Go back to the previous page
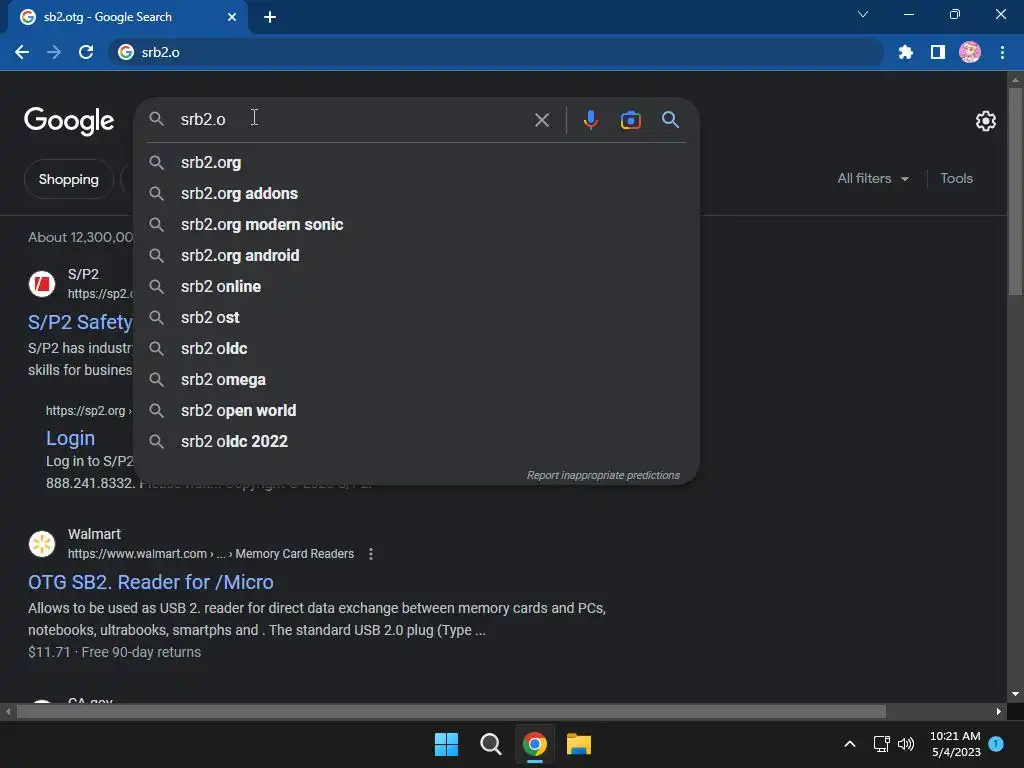This screenshot has height=768, width=1024. click(x=22, y=52)
